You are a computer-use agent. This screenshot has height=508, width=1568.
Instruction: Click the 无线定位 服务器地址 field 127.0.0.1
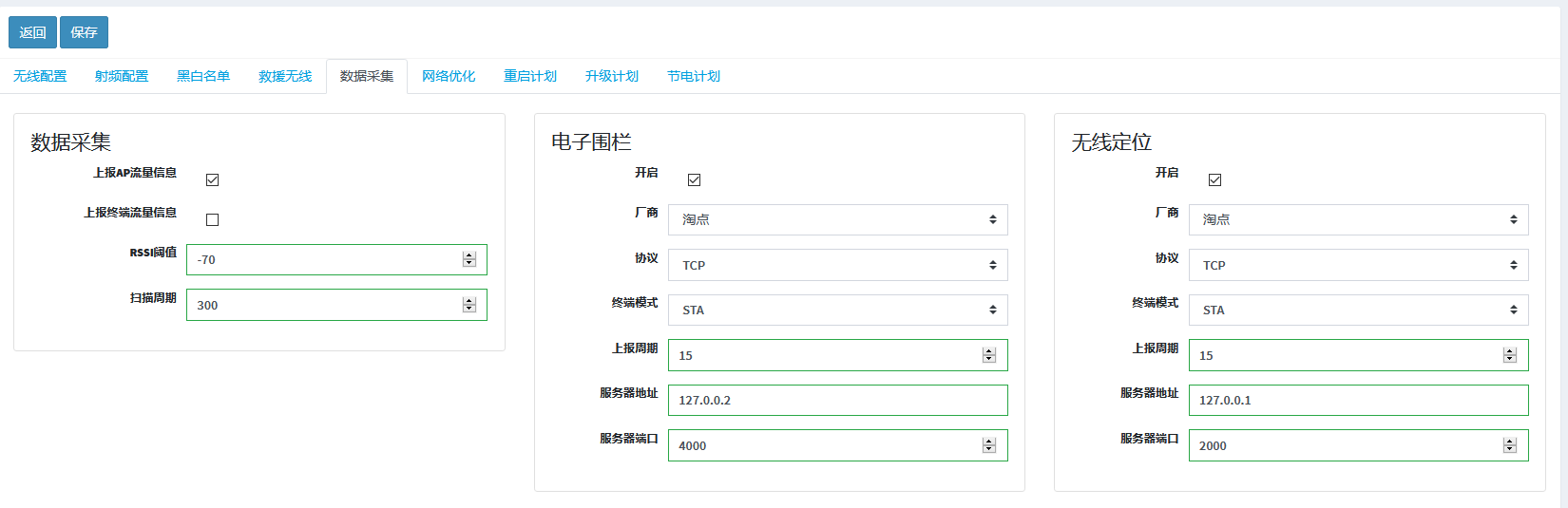1358,400
